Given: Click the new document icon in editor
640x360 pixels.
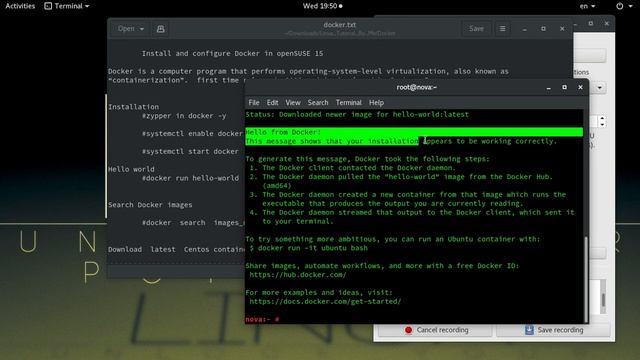Looking at the screenshot, I should coord(160,29).
